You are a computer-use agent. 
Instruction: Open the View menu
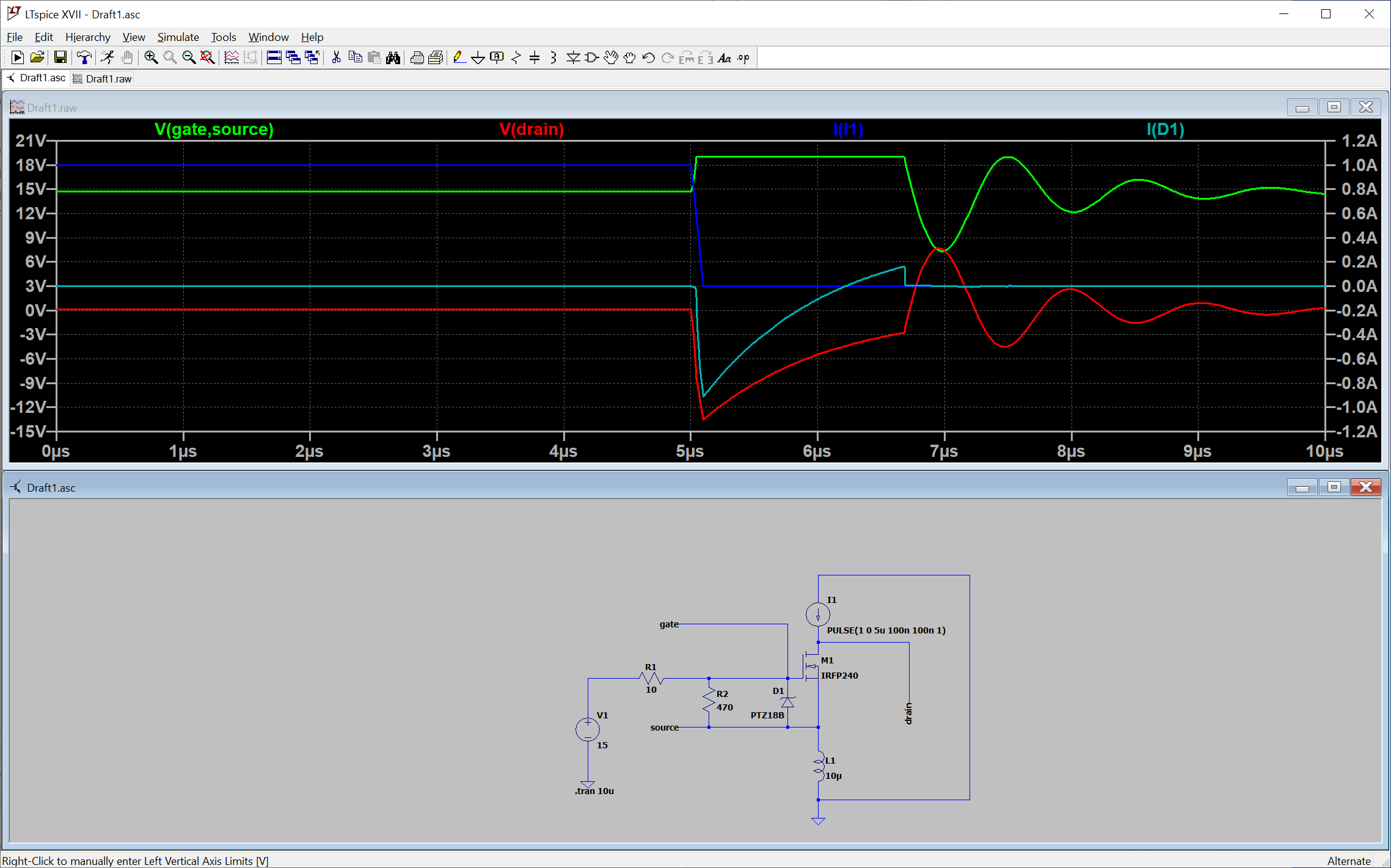click(x=134, y=37)
